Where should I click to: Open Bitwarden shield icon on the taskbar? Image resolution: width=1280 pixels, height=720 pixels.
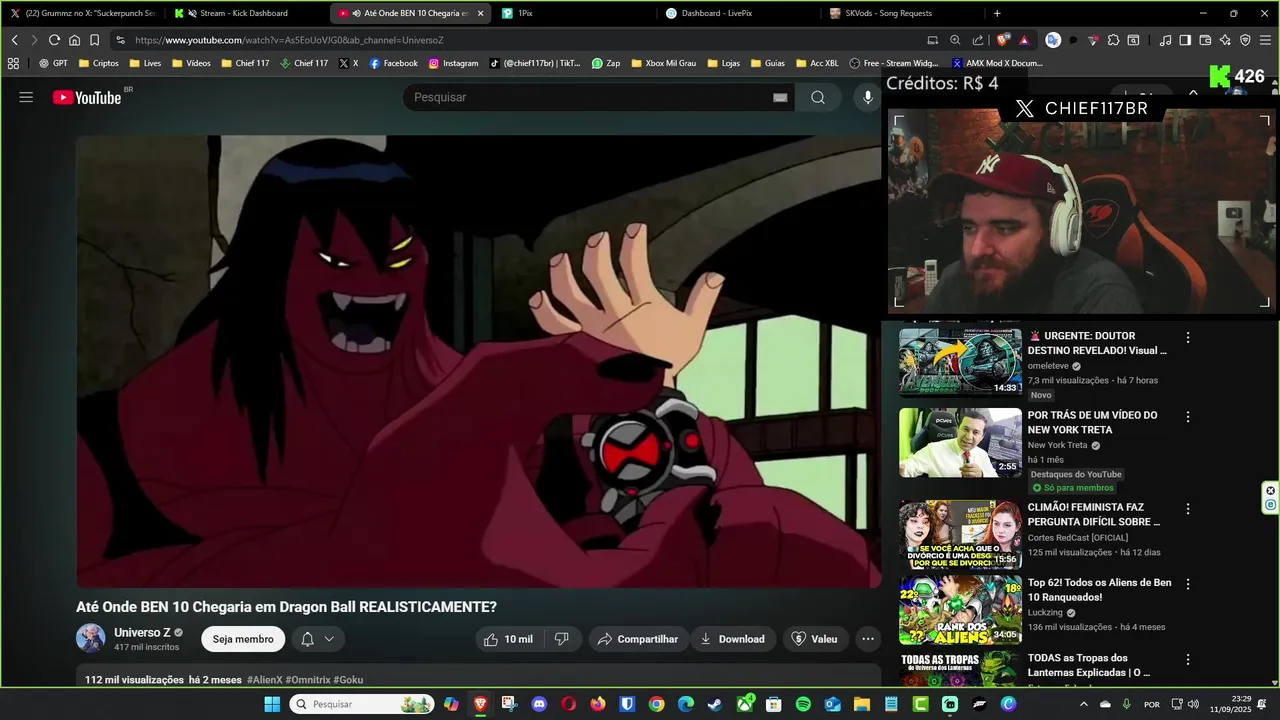(x=627, y=704)
